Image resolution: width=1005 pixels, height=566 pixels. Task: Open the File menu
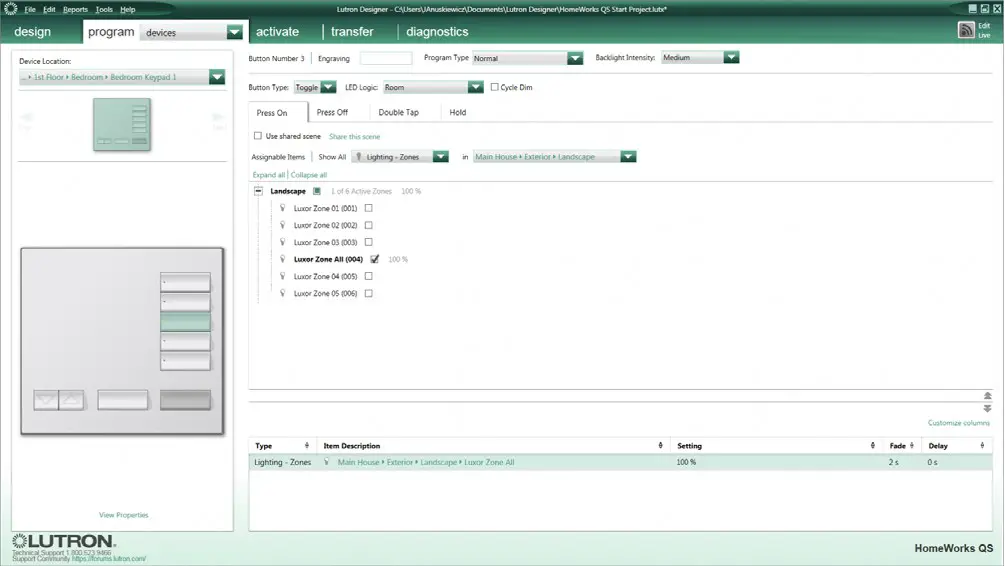[30, 10]
